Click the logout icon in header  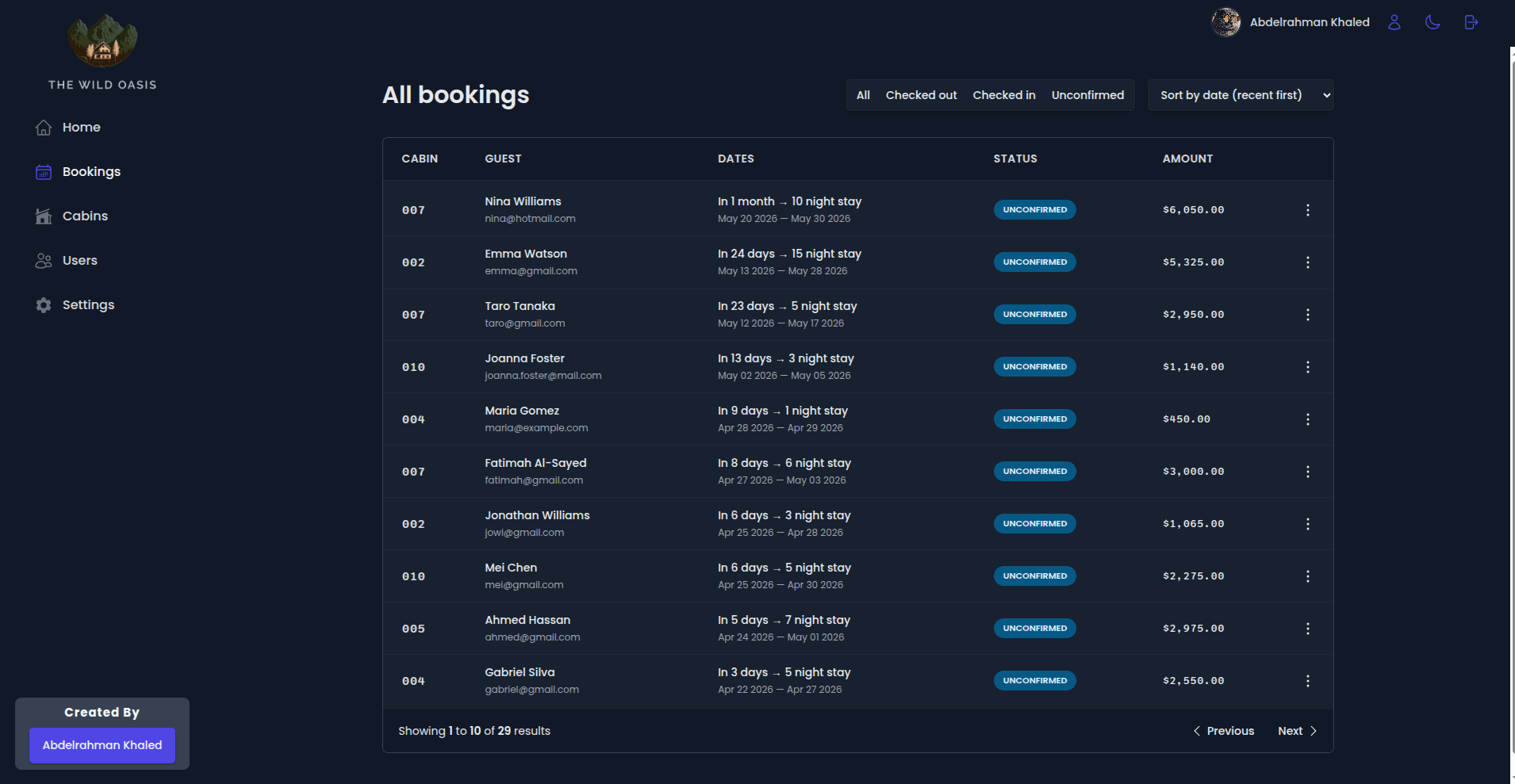[x=1471, y=22]
